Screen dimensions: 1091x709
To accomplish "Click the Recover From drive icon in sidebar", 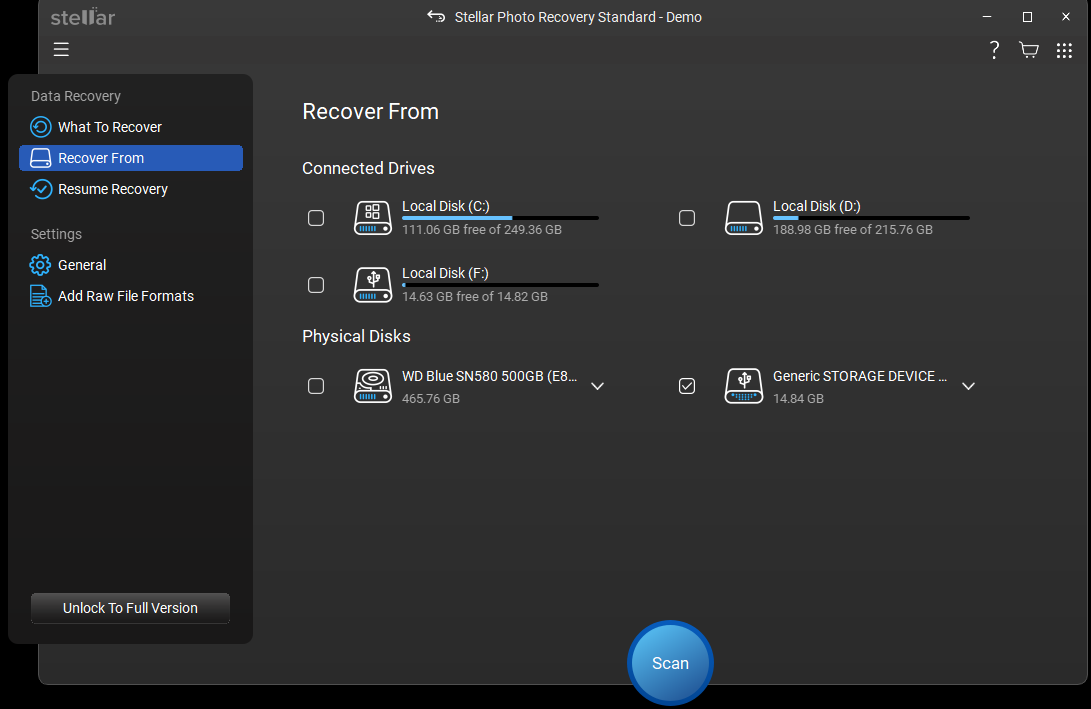I will click(x=40, y=158).
